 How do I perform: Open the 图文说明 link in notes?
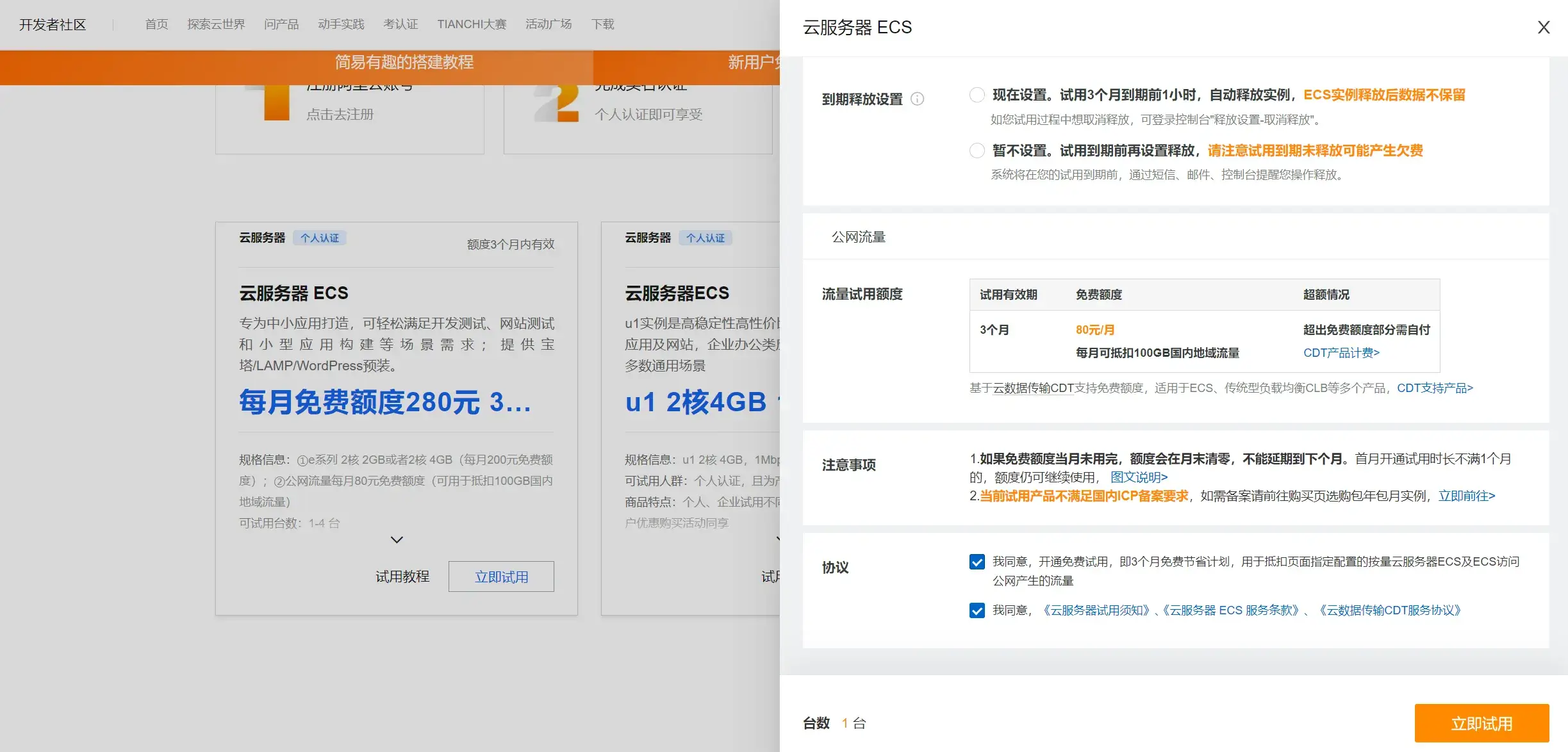pyautogui.click(x=1139, y=477)
